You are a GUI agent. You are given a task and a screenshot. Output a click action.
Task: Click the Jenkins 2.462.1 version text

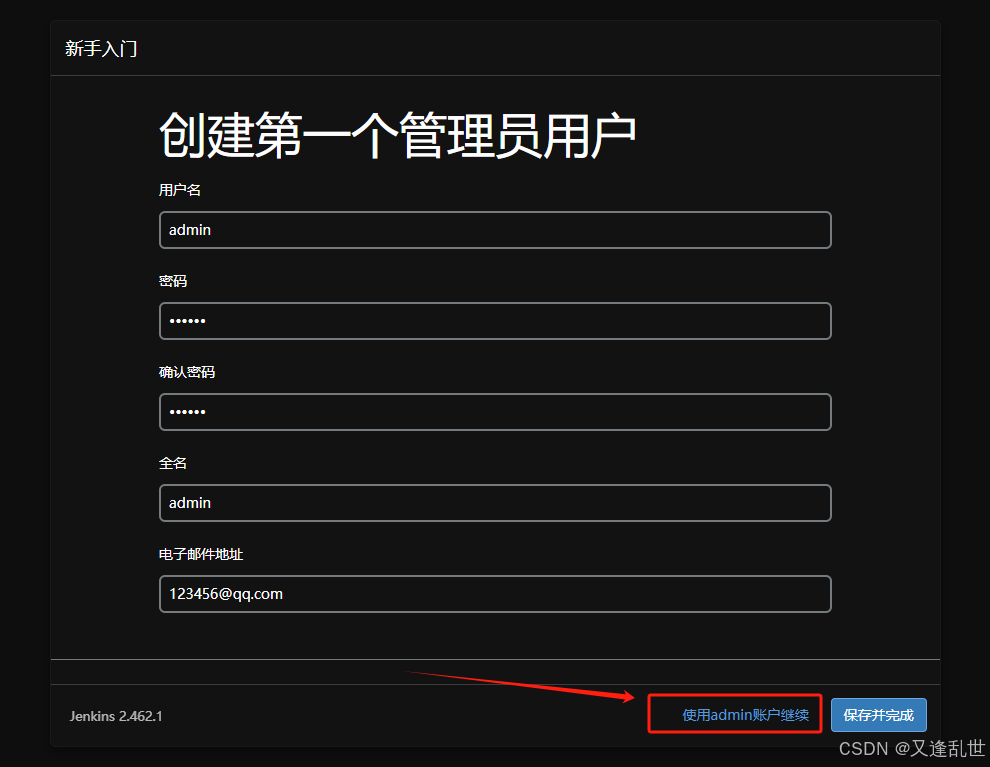pyautogui.click(x=116, y=716)
